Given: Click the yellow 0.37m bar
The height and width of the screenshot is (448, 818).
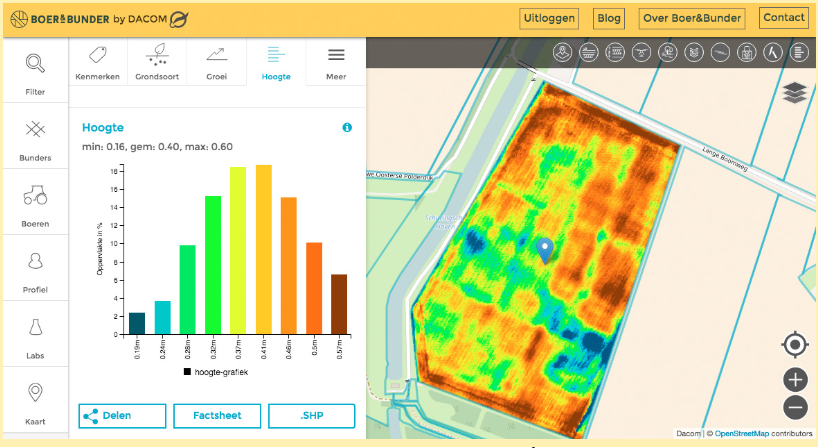Looking at the screenshot, I should tap(238, 251).
